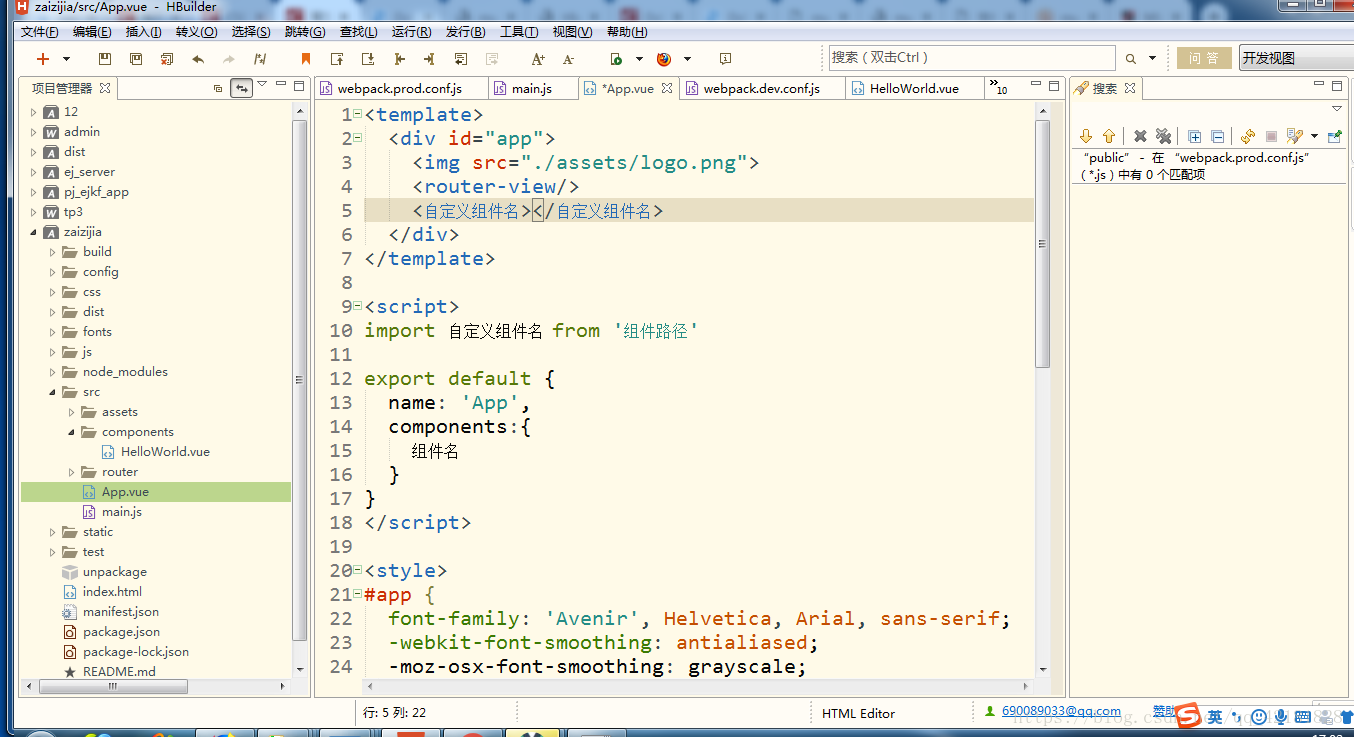The height and width of the screenshot is (737, 1354).
Task: Click the Sogou input method S icon
Action: [1188, 716]
